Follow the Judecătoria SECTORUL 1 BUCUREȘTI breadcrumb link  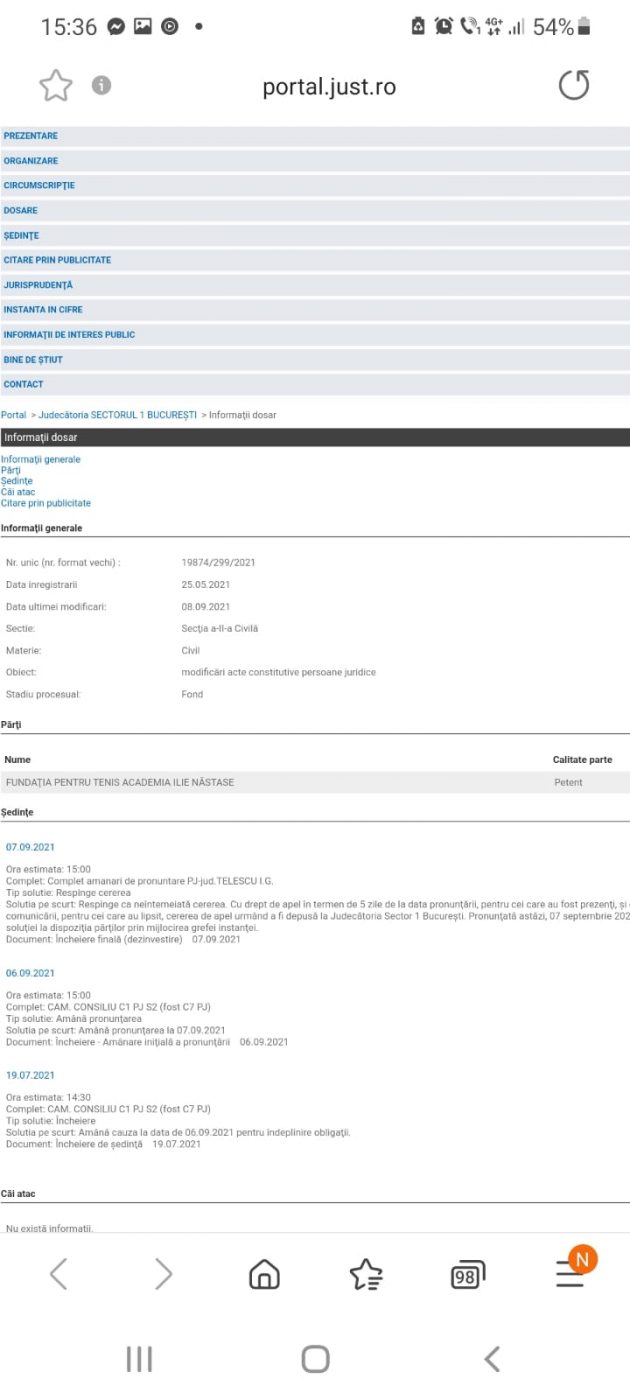point(117,414)
